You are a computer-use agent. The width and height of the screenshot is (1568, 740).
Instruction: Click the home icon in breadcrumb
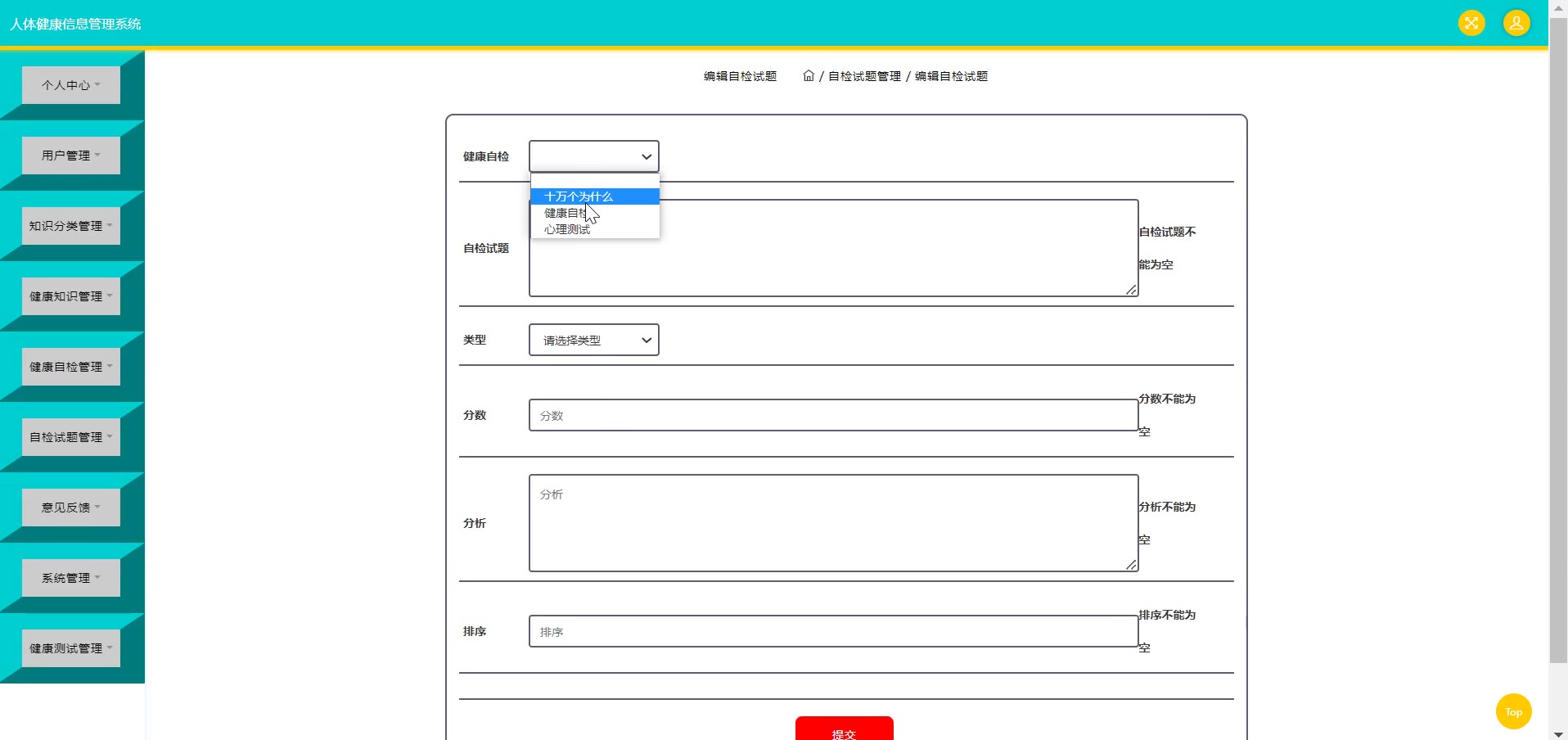809,75
